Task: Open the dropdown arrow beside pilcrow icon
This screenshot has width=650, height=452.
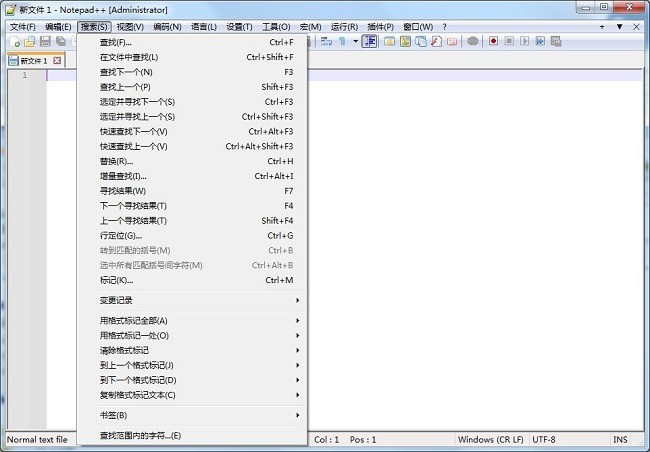Action: pos(355,41)
